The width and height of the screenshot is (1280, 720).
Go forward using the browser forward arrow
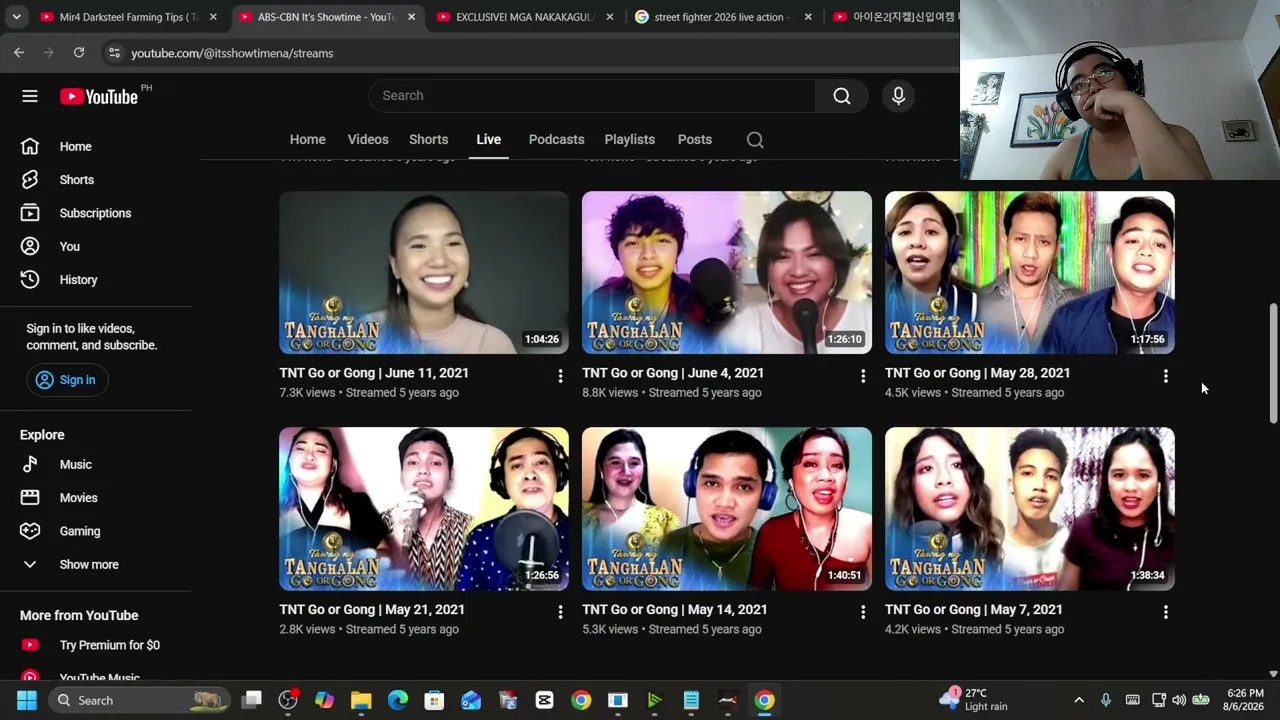click(48, 53)
